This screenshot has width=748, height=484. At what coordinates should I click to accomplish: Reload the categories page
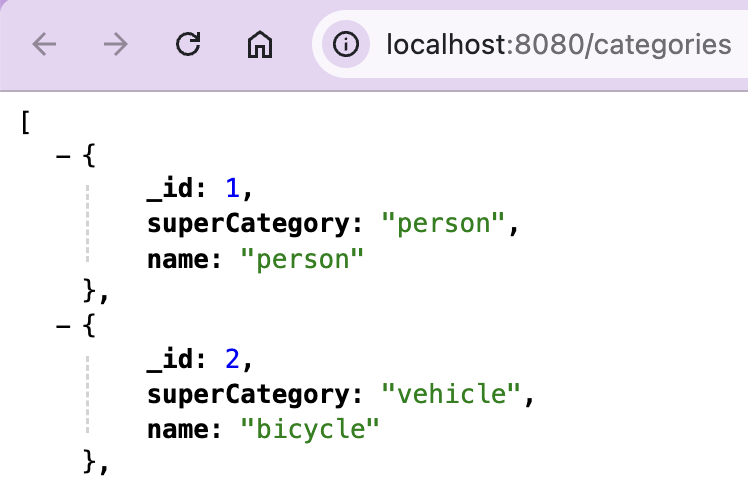[188, 44]
